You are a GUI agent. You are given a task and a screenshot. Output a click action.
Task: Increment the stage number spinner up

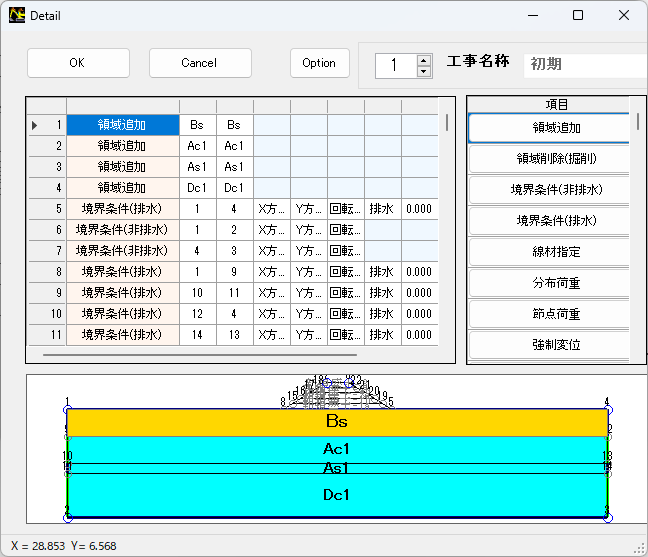[424, 61]
